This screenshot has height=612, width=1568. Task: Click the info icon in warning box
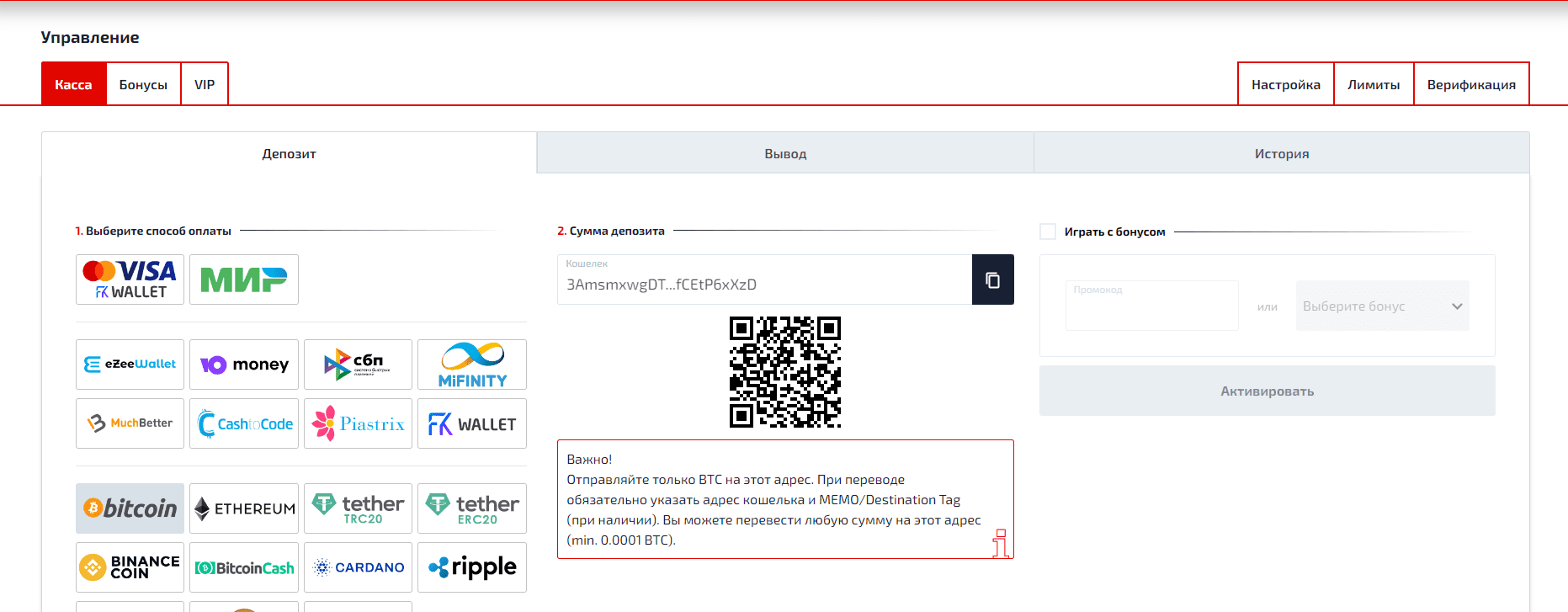coord(1001,543)
